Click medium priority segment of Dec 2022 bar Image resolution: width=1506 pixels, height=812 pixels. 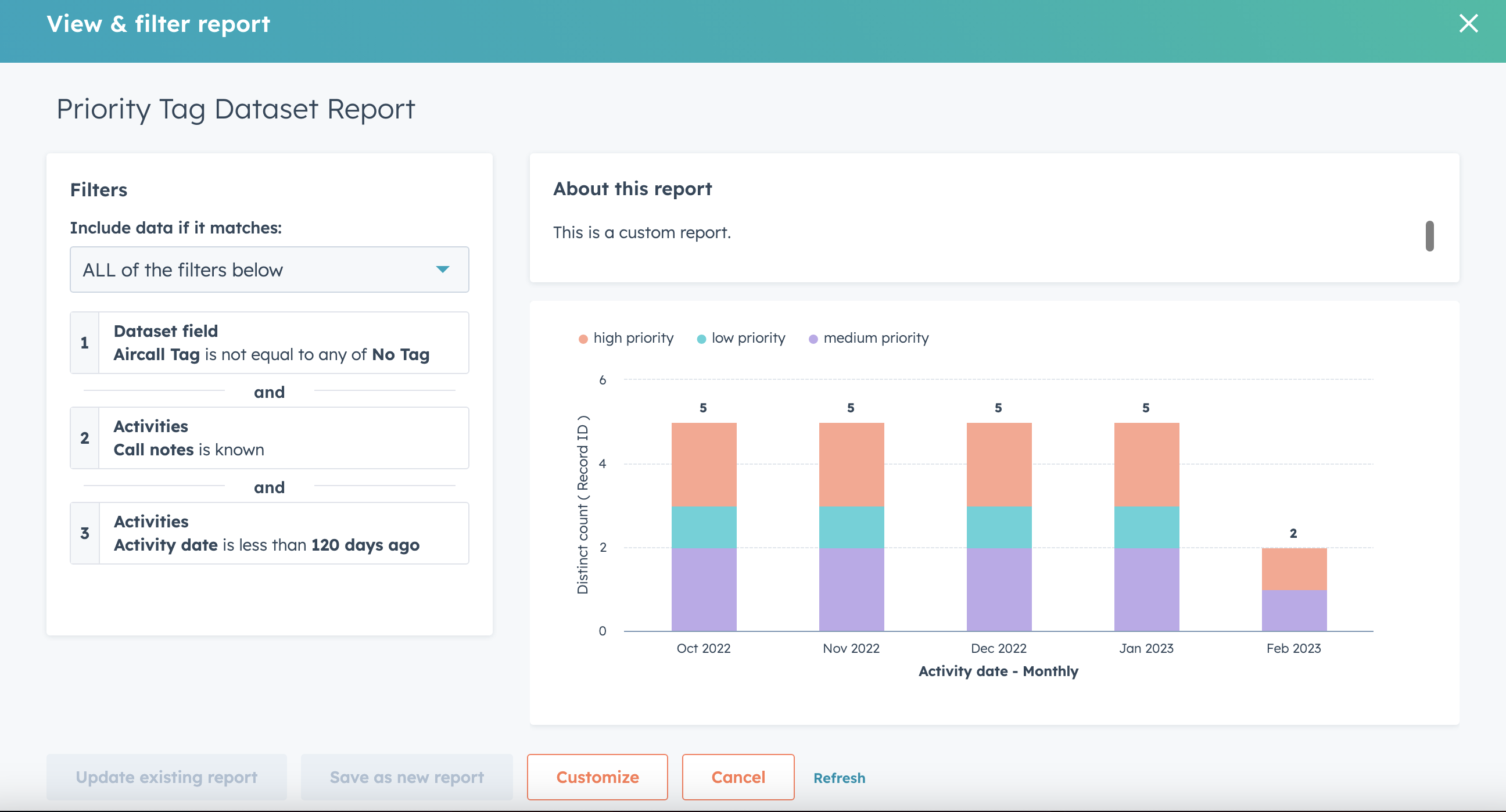point(999,590)
